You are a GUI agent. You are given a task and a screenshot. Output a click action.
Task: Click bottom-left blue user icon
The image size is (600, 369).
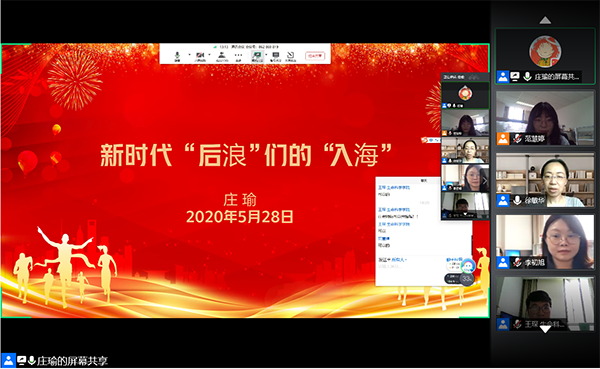coord(8,361)
